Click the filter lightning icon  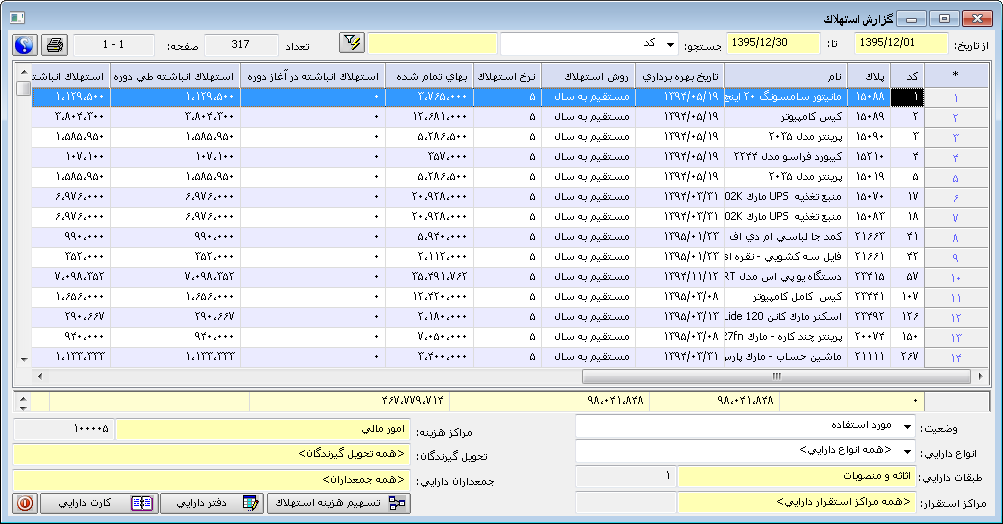coord(352,44)
